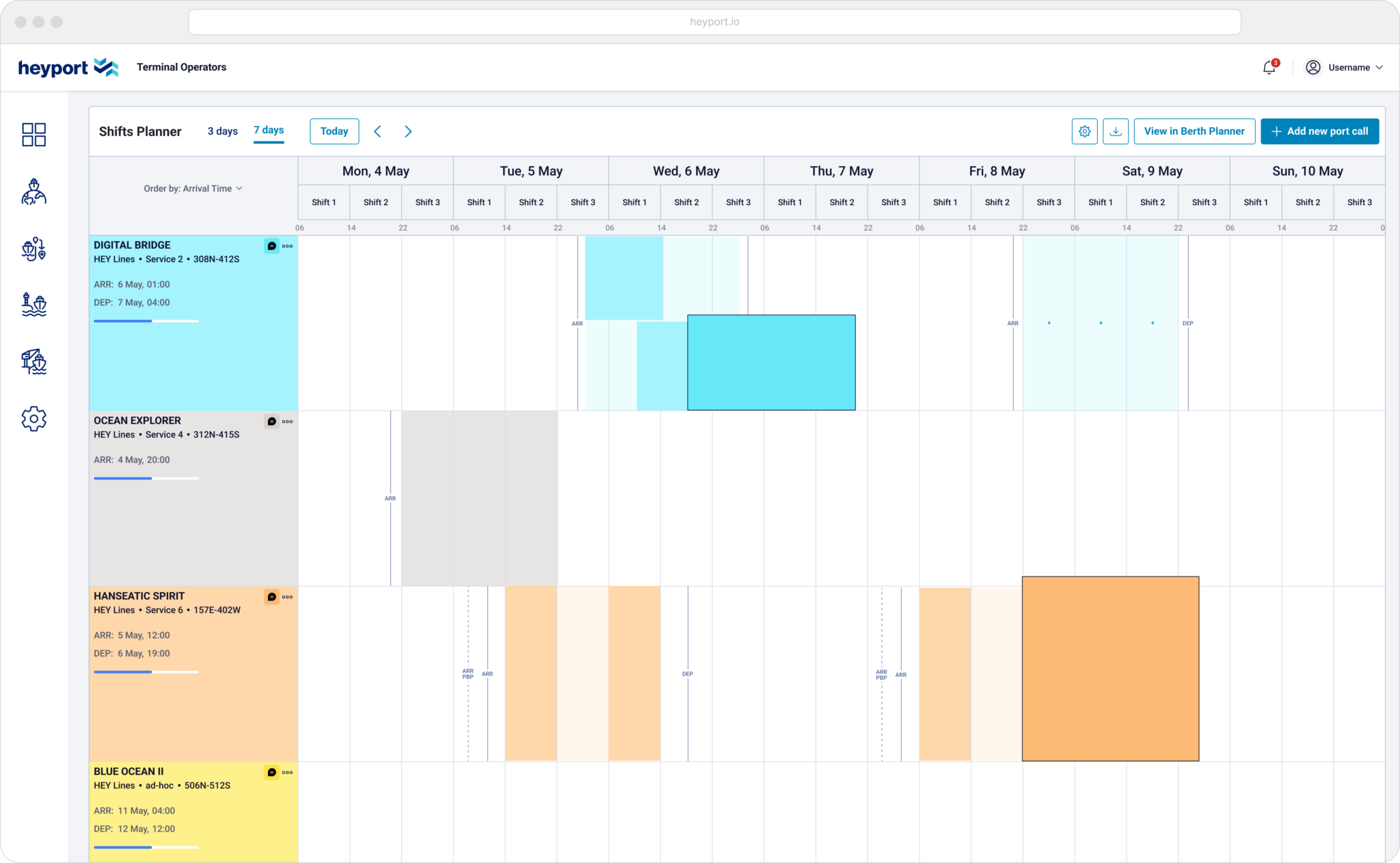Advance to next week with right arrow

point(408,131)
